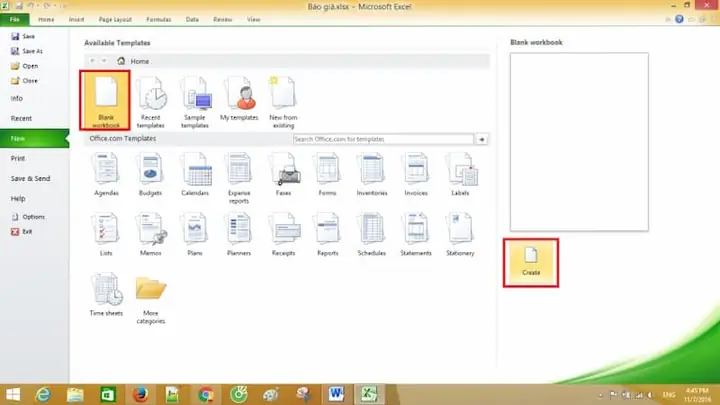The width and height of the screenshot is (720, 405).
Task: Click the File tab
Action: click(15, 19)
